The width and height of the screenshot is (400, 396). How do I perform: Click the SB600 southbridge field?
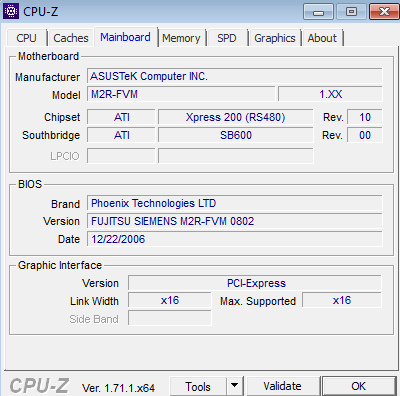point(236,135)
